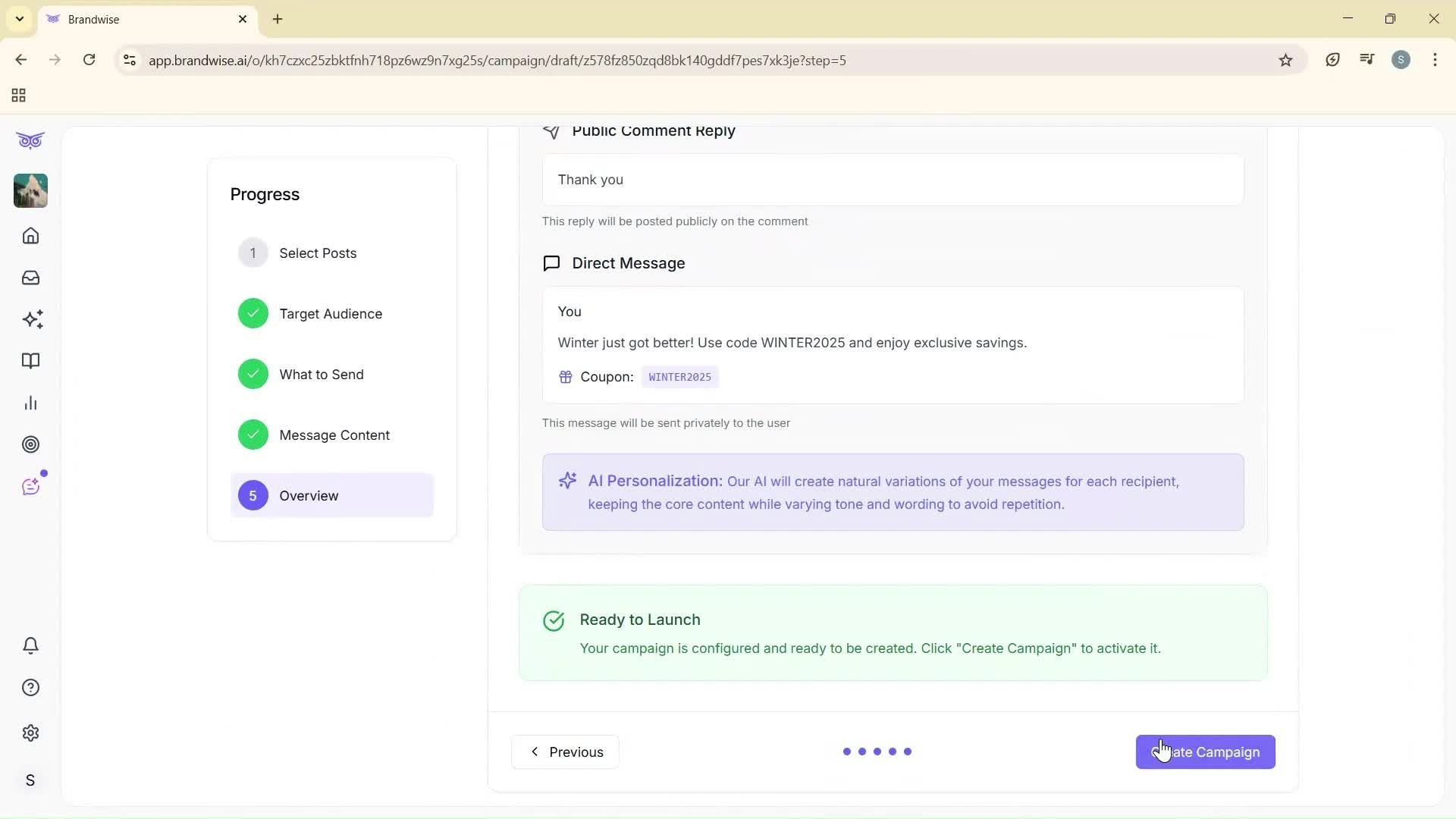Click the Brandwise owl logo
Screen dimensions: 1456x819
click(x=30, y=140)
